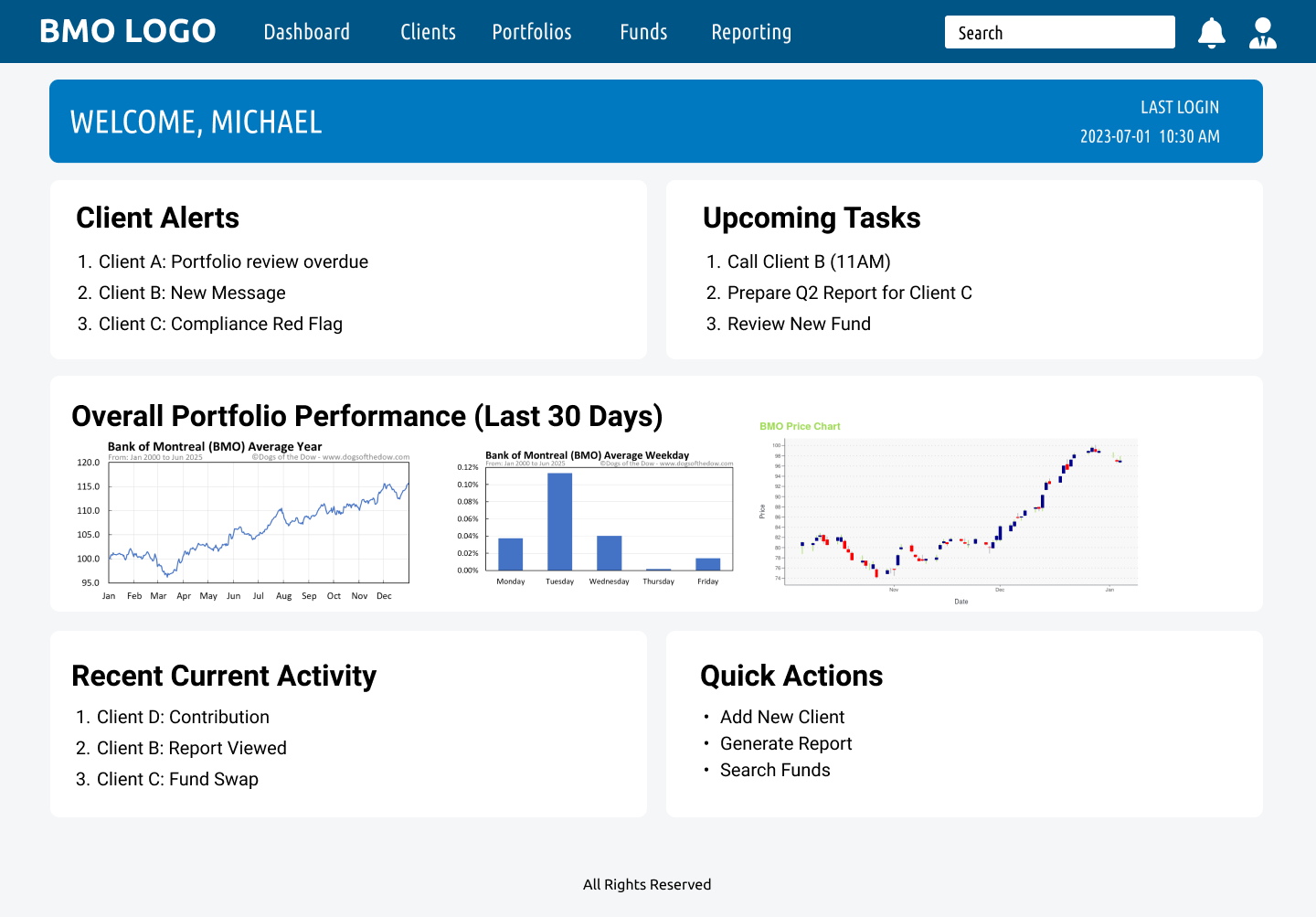Click the BMO LOGO in the header
Screen dimensions: 1316x917
(x=128, y=32)
